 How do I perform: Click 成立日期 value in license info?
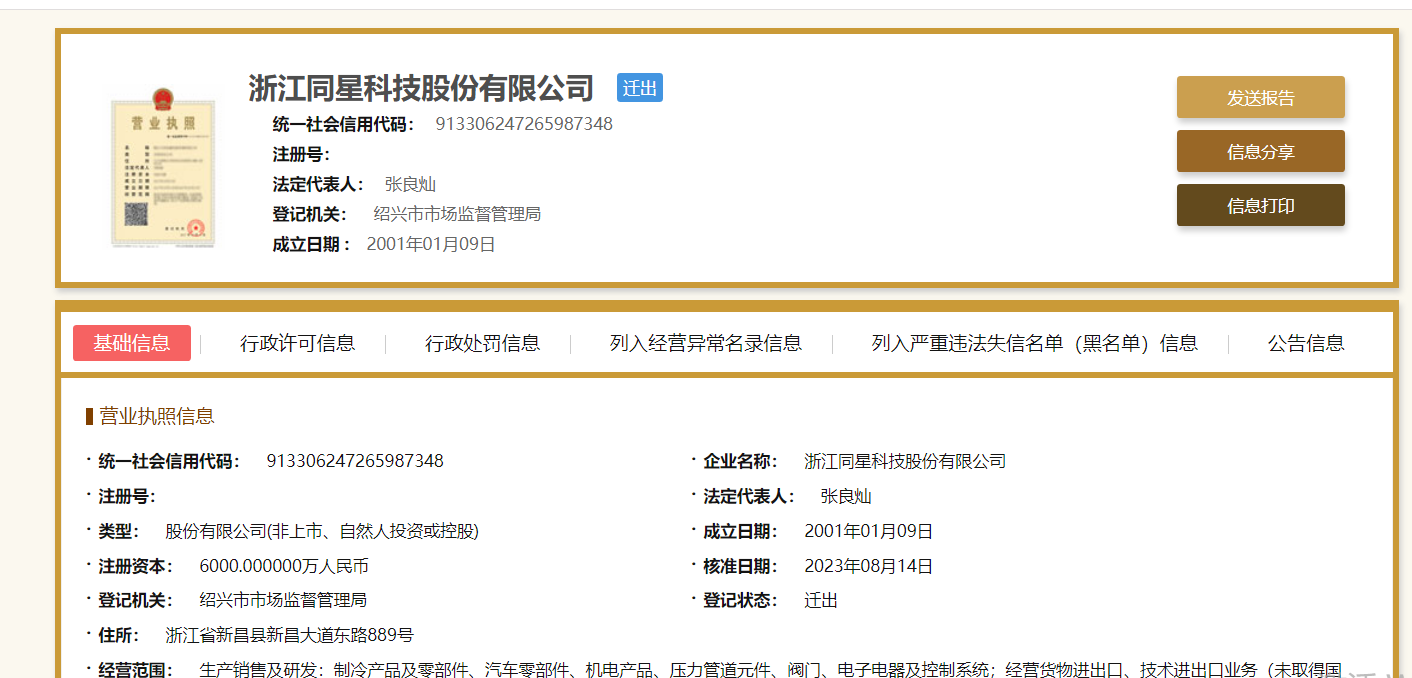coord(869,531)
